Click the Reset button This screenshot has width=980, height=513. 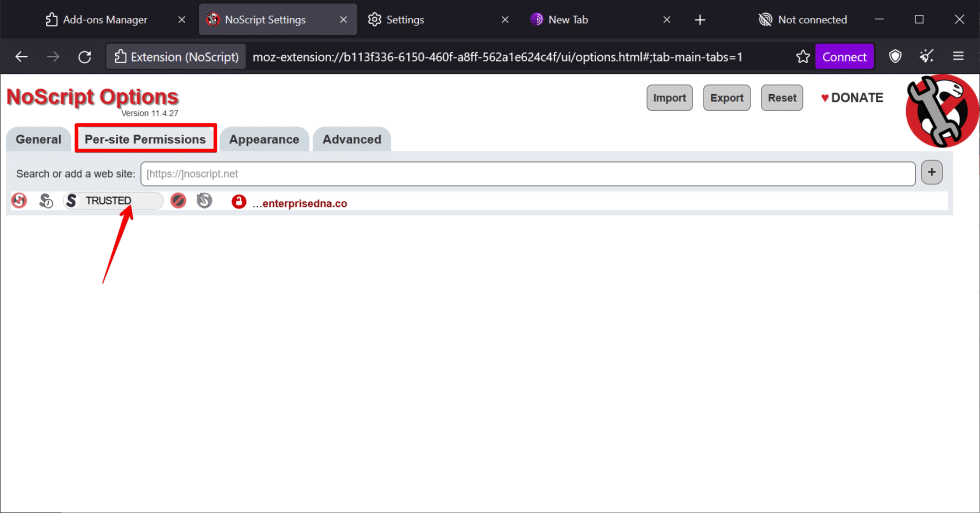click(x=782, y=98)
